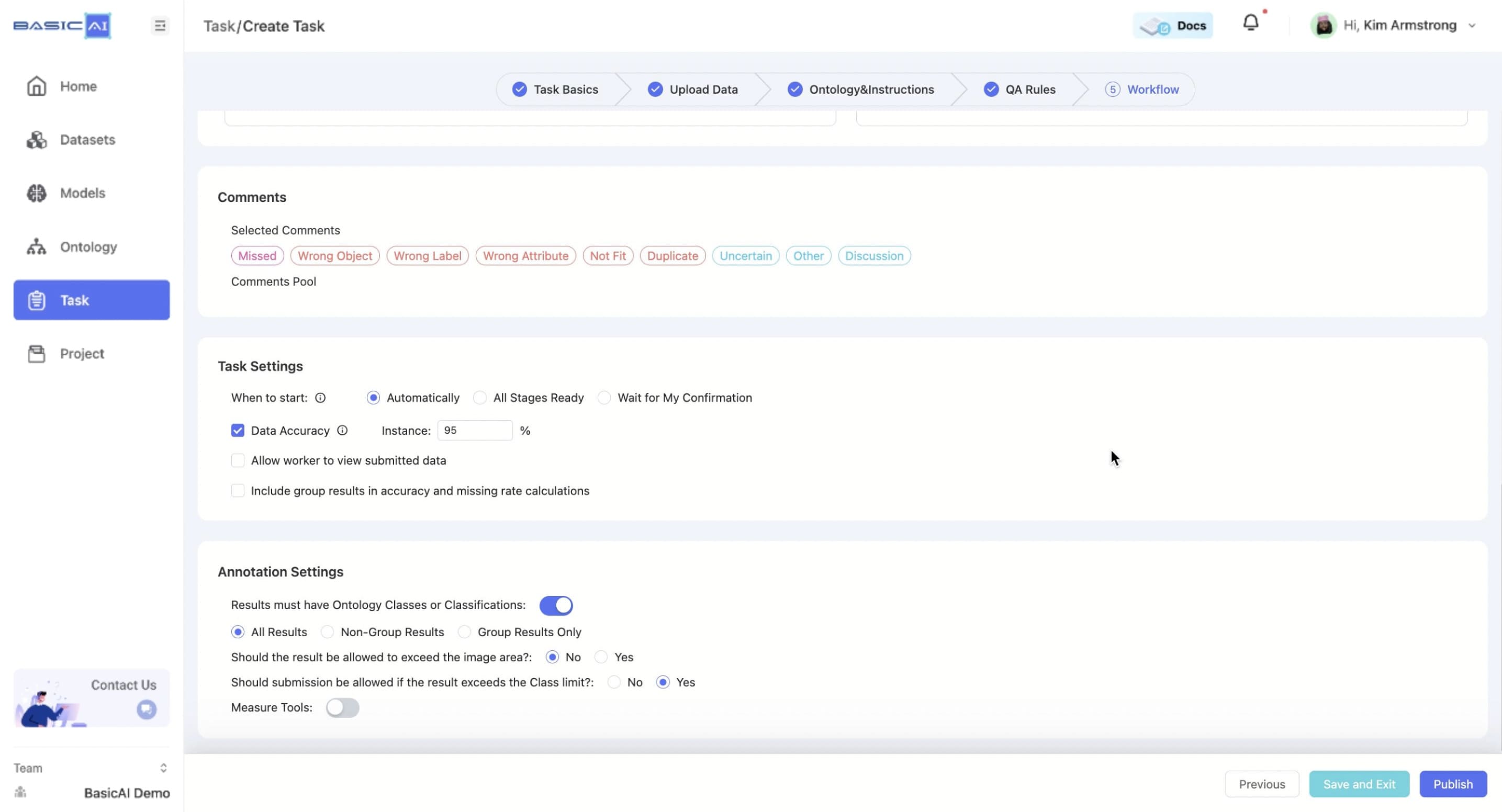Select Wait for My Confirmation radio button

tap(603, 397)
